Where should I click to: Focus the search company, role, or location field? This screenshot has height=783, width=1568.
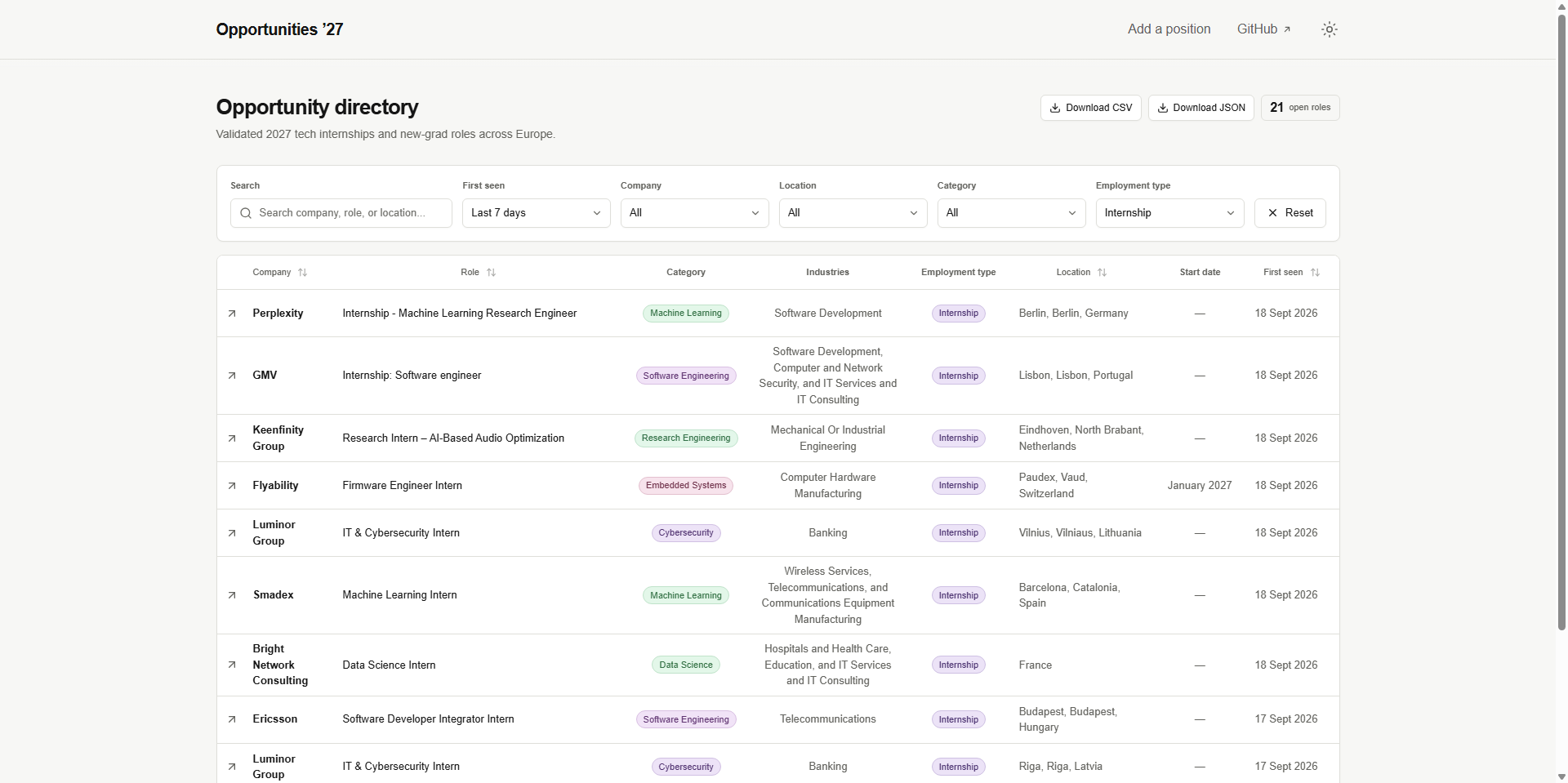point(341,213)
